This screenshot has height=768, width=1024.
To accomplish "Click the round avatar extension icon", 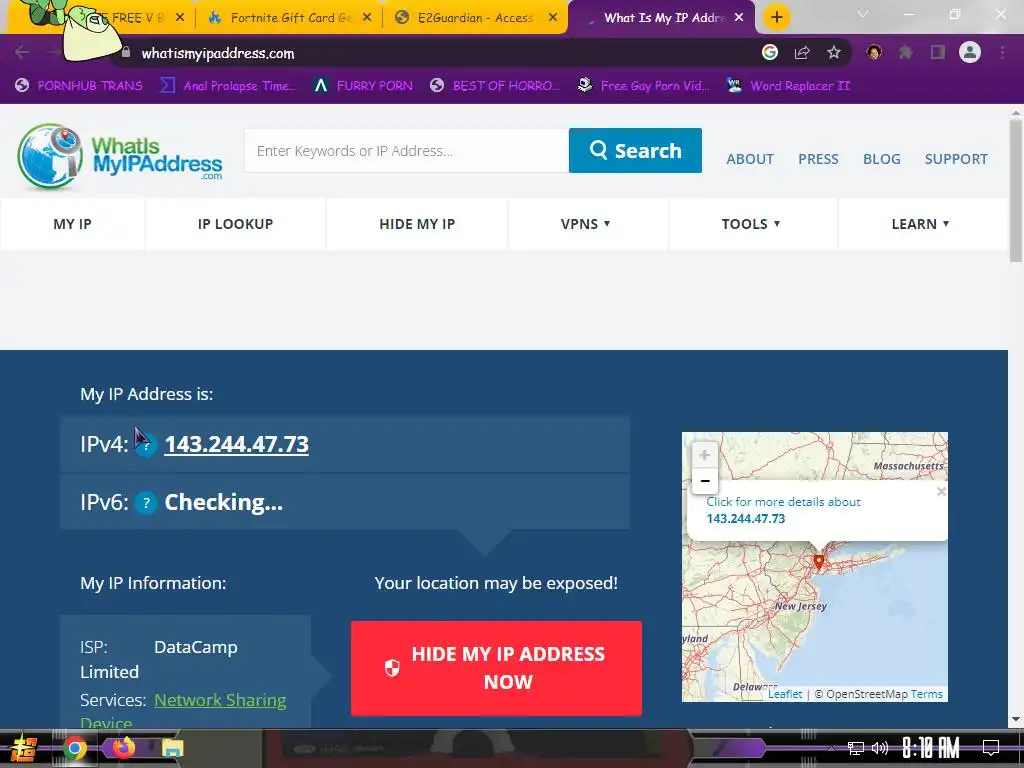I will tap(874, 52).
